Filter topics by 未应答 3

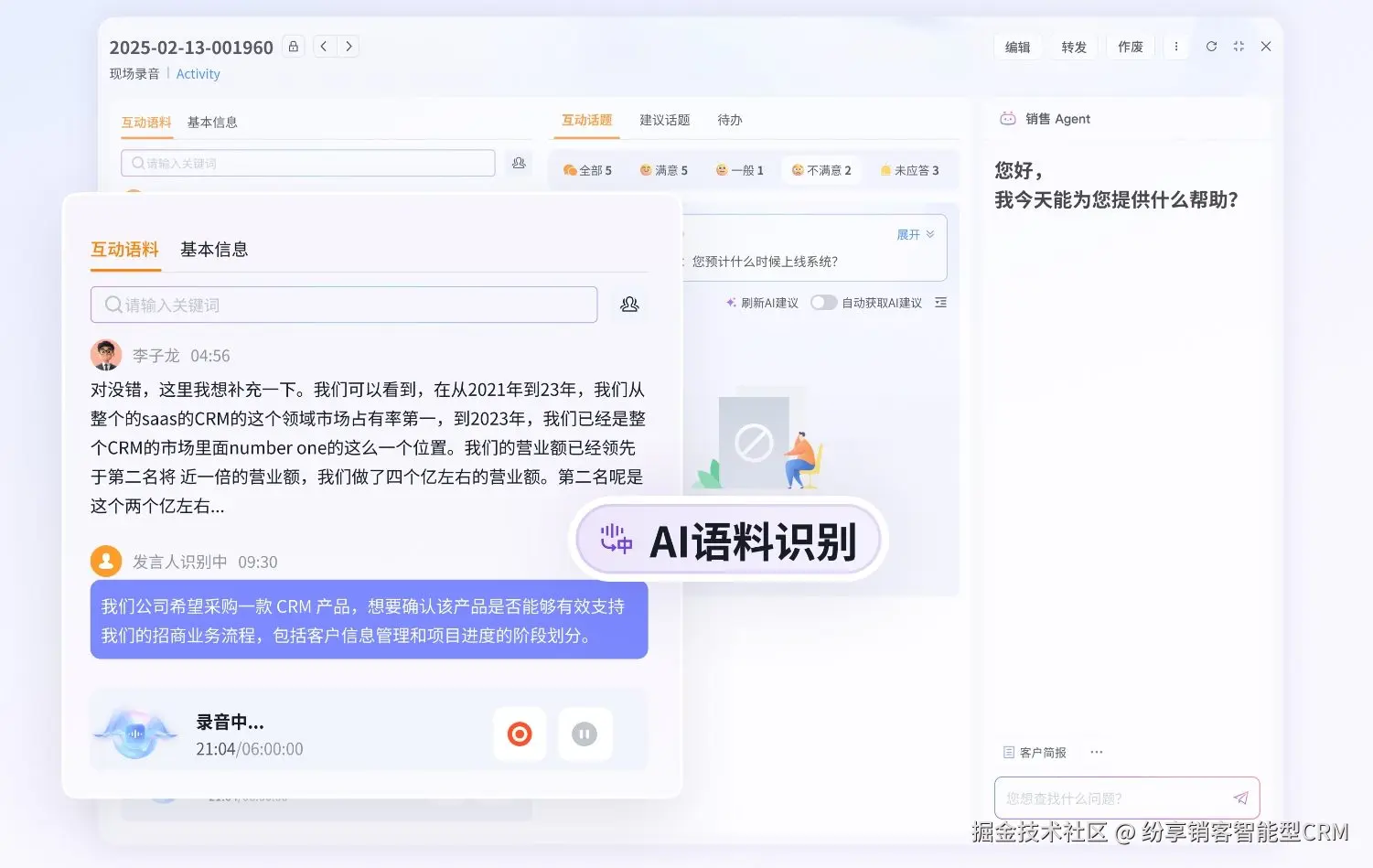pyautogui.click(x=909, y=170)
